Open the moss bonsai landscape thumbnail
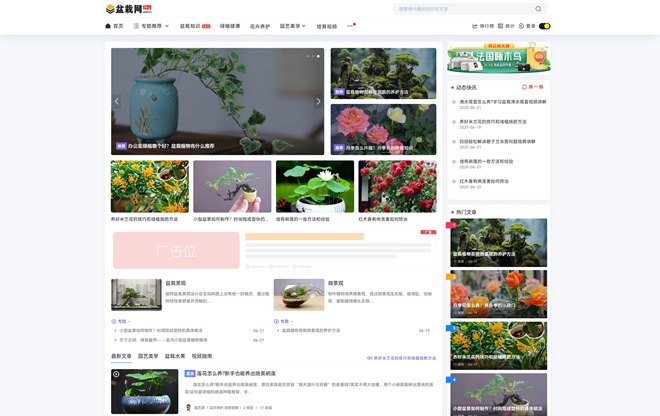Viewport: 660px width, 416px height. tap(383, 73)
